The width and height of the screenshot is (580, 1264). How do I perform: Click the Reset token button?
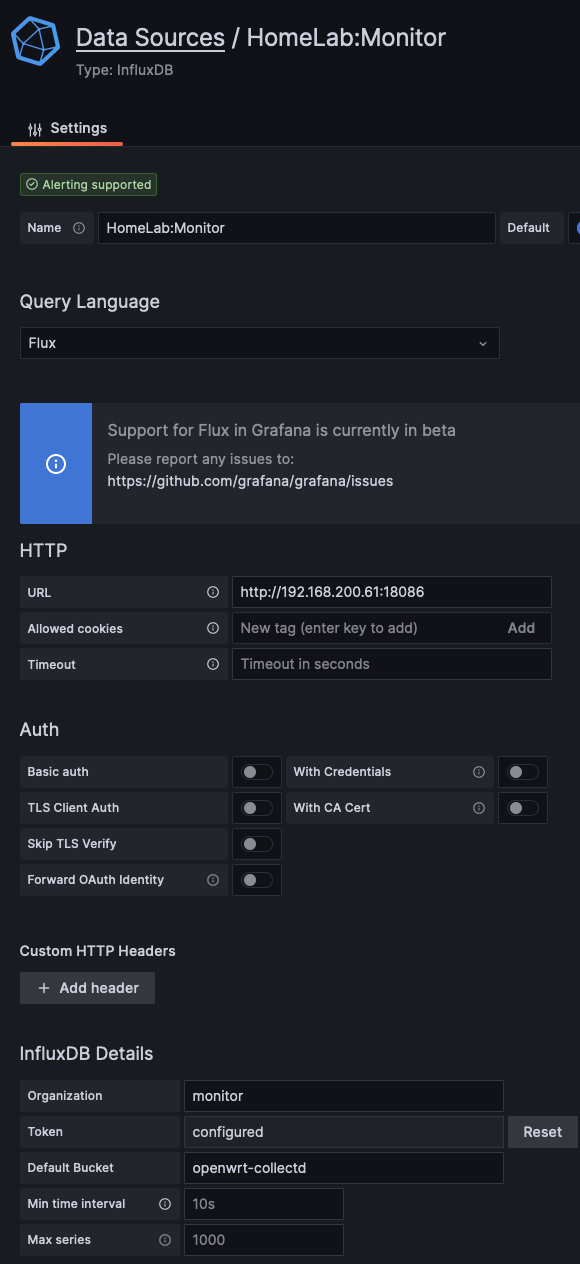tap(543, 1132)
